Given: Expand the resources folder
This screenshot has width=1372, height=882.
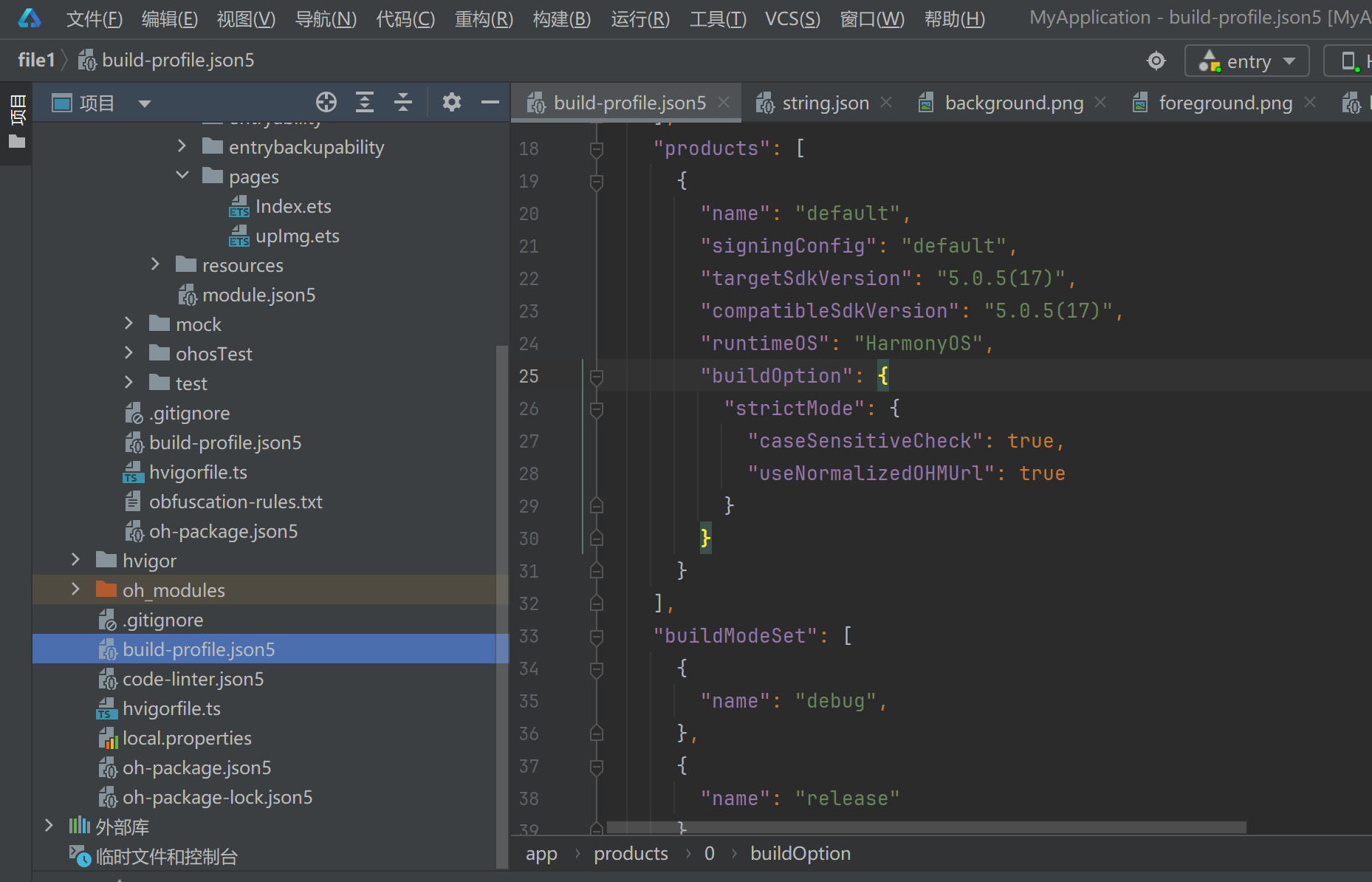Looking at the screenshot, I should coord(155,264).
